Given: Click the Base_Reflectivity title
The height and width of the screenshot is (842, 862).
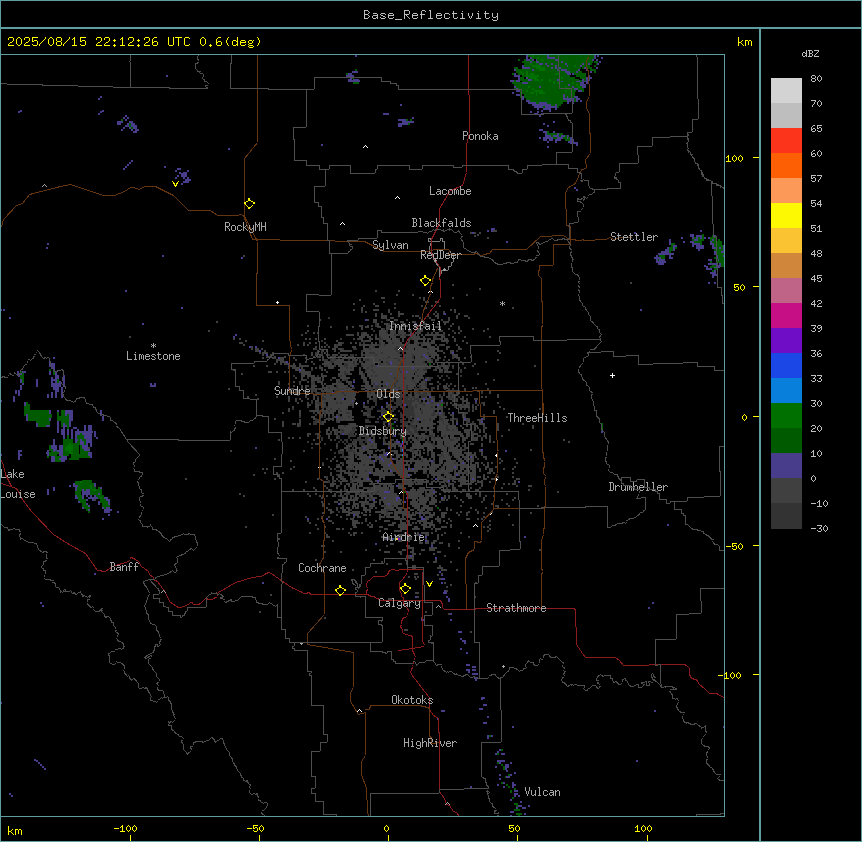Looking at the screenshot, I should [x=431, y=15].
